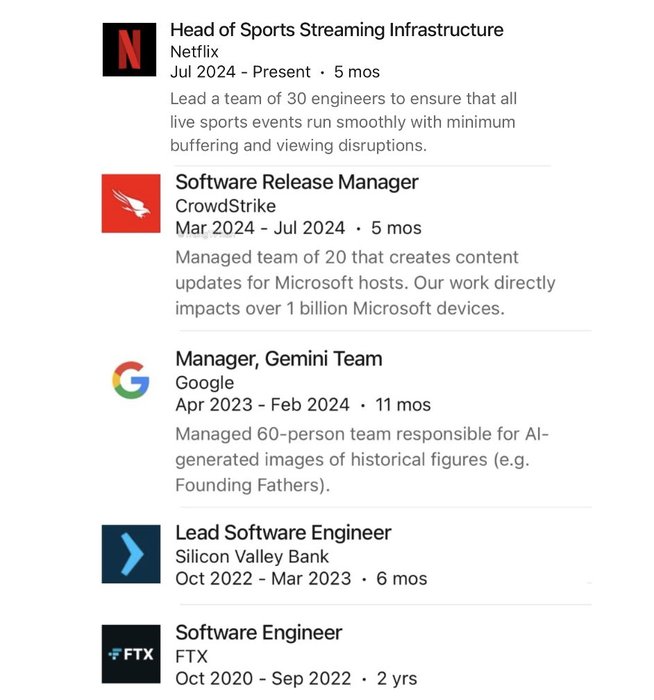Click the Software Engineer title at FTX

[258, 632]
